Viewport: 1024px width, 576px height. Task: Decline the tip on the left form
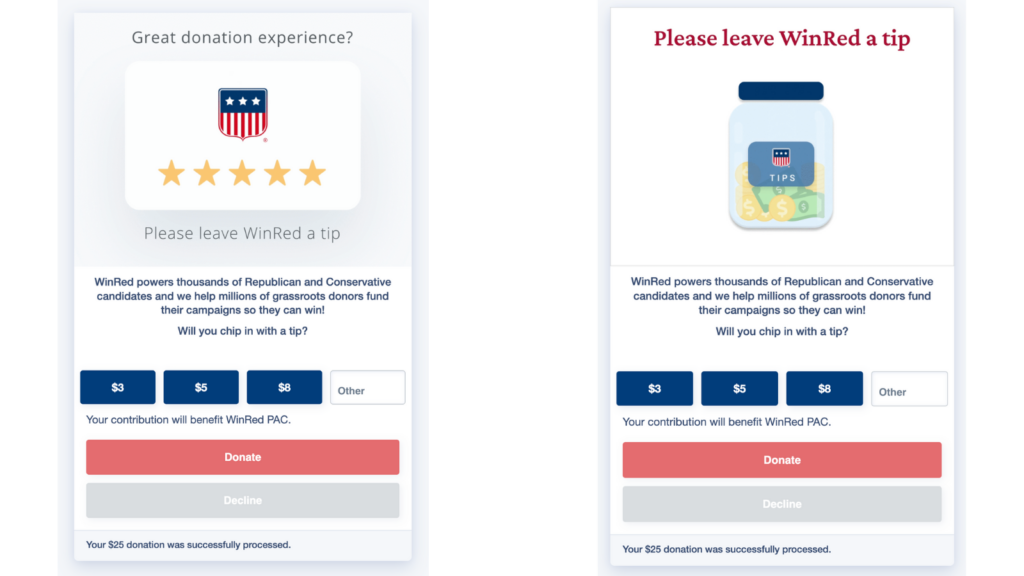(242, 500)
